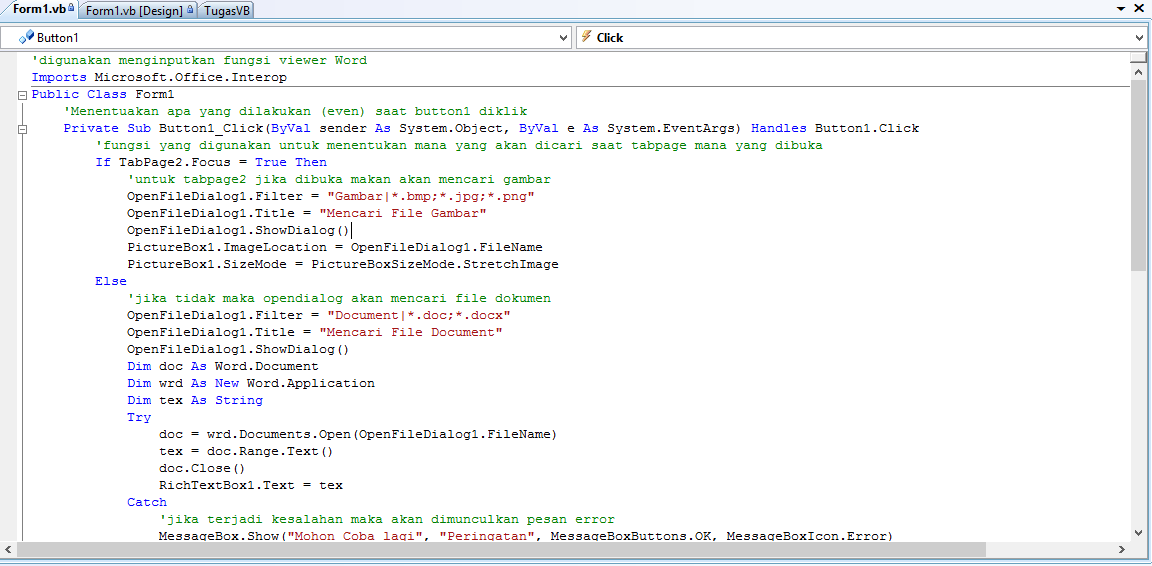Open the Click method name combo box
The height and width of the screenshot is (566, 1152).
click(x=863, y=37)
